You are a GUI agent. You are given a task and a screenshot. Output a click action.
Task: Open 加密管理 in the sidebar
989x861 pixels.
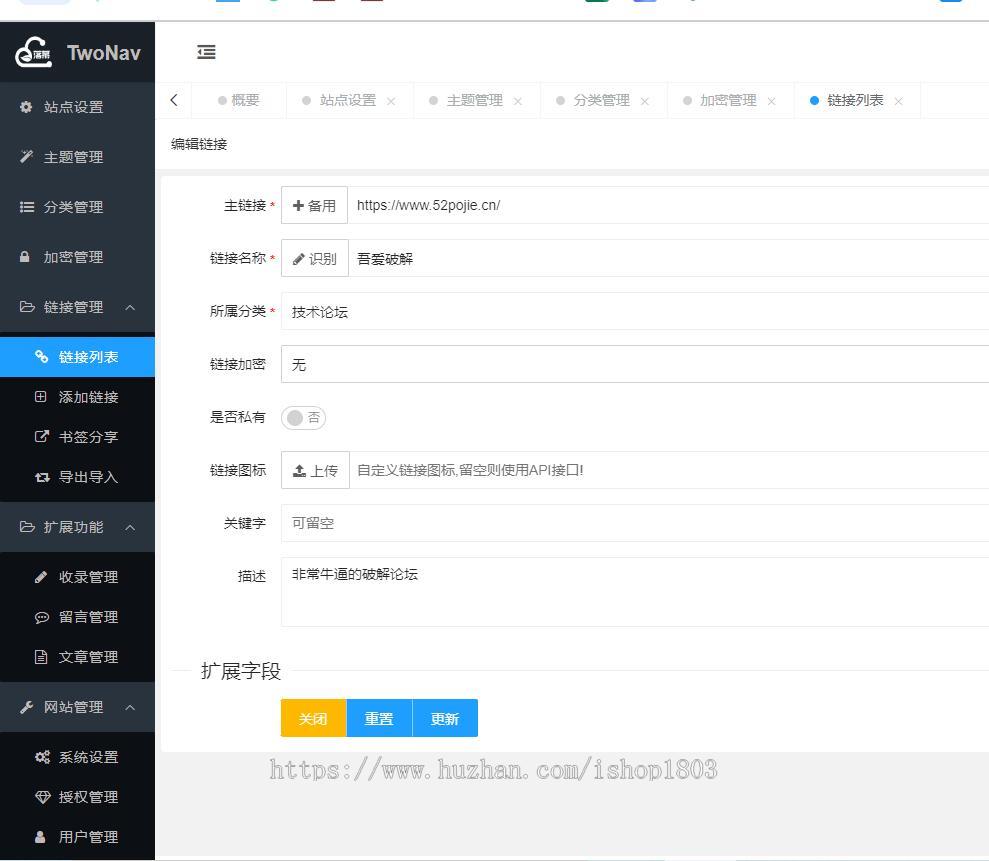77,257
